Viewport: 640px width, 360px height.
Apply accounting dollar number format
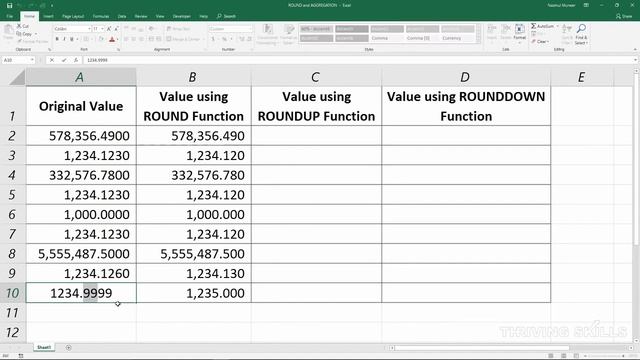tap(213, 39)
